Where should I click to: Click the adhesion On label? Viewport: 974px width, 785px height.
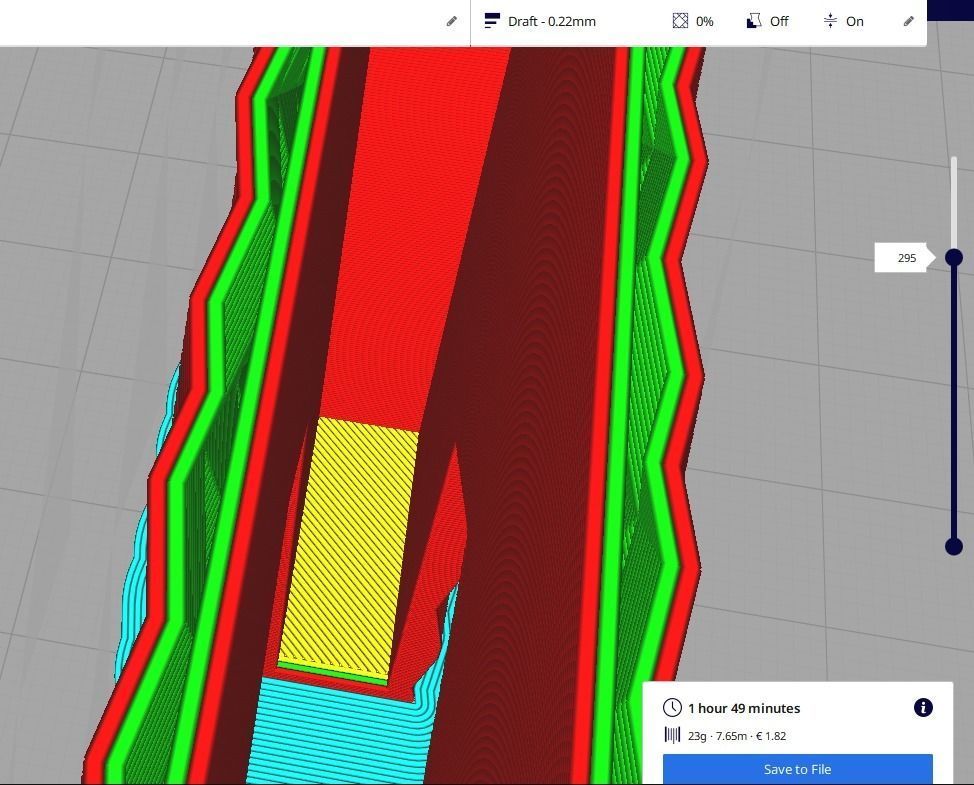tap(855, 21)
